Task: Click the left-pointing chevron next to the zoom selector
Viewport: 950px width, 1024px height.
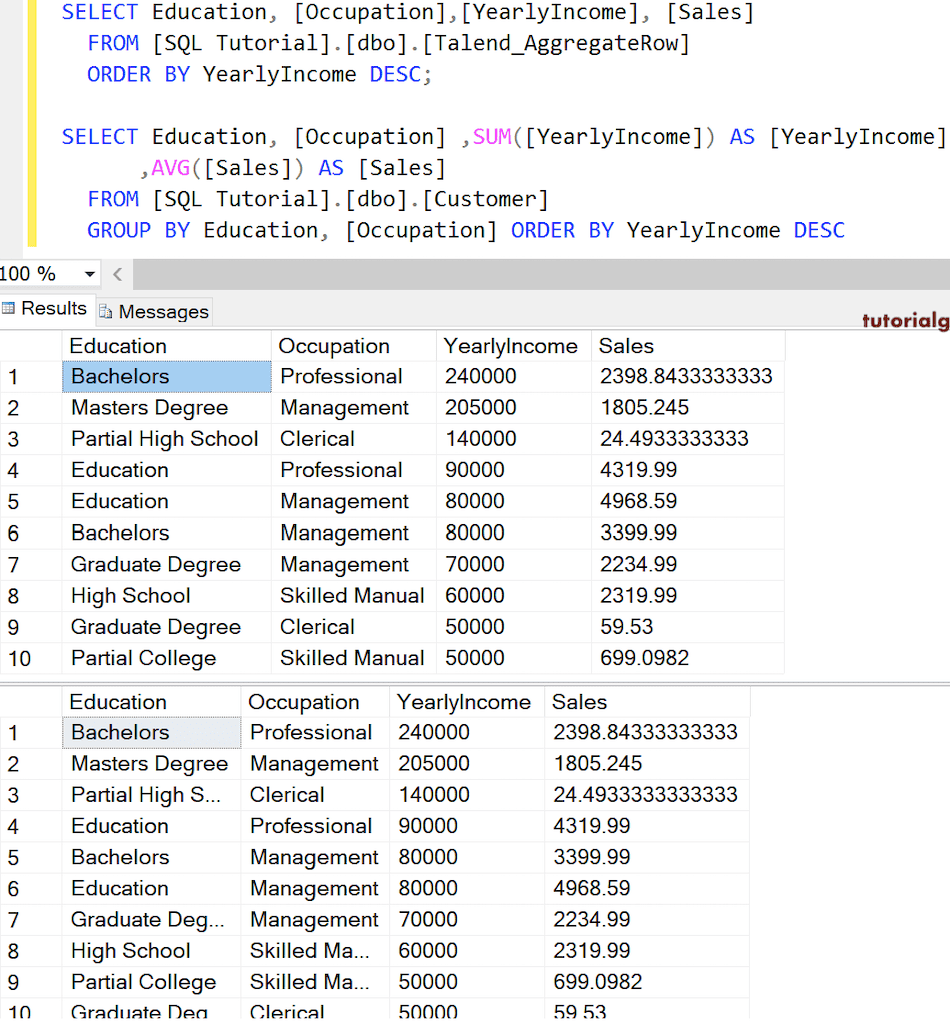Action: (117, 273)
